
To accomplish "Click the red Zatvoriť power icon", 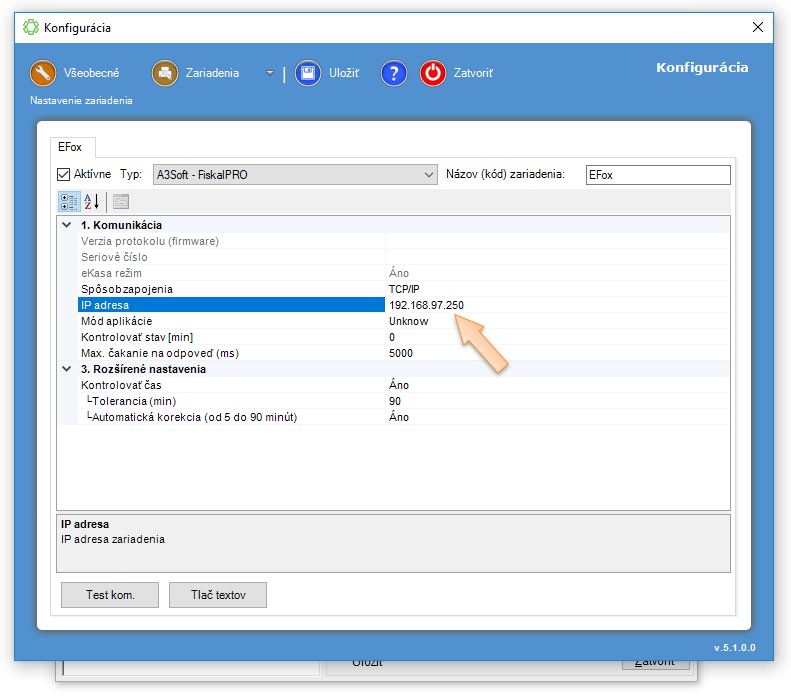I will click(x=433, y=73).
